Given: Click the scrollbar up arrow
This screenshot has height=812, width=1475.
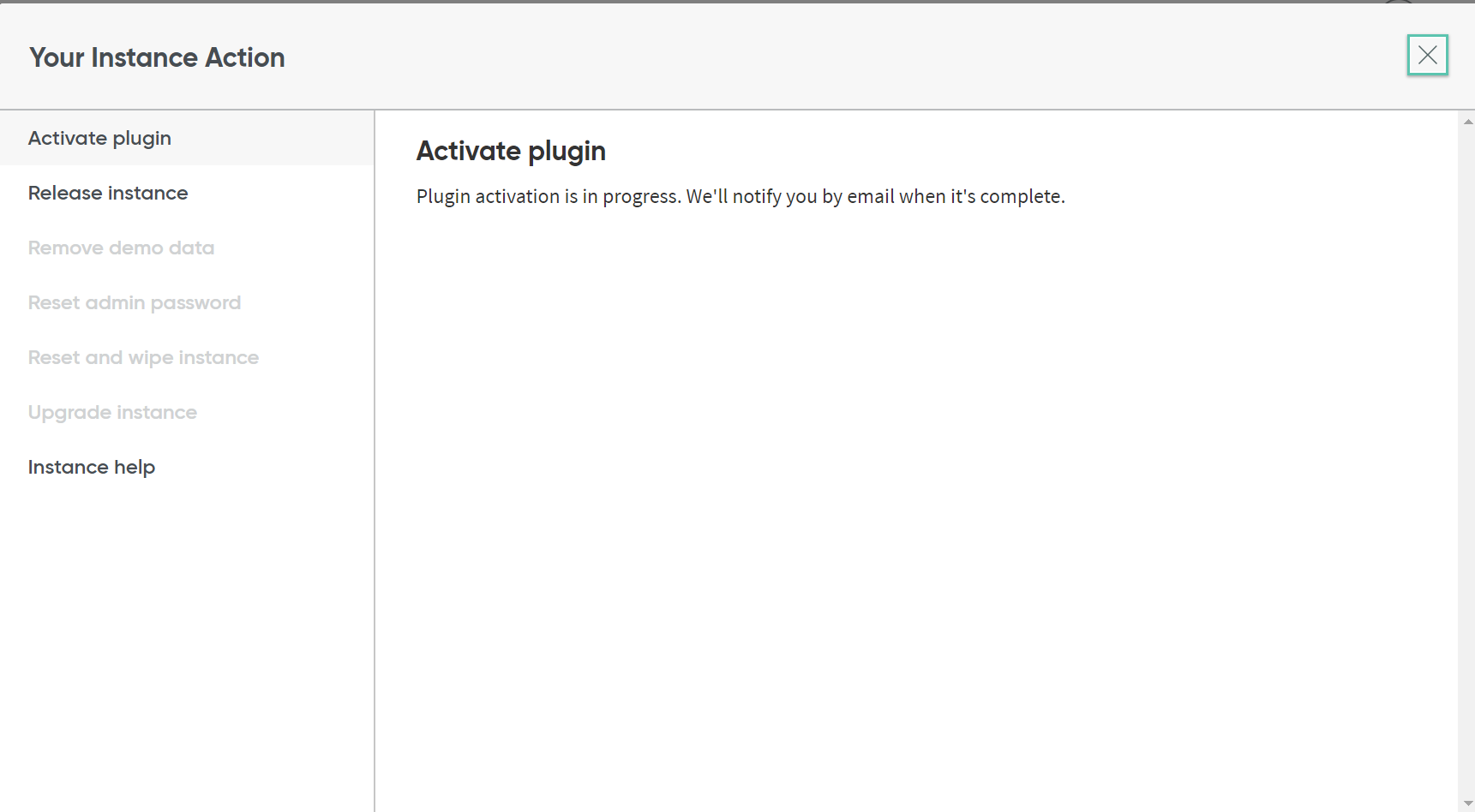Looking at the screenshot, I should coord(1467,122).
